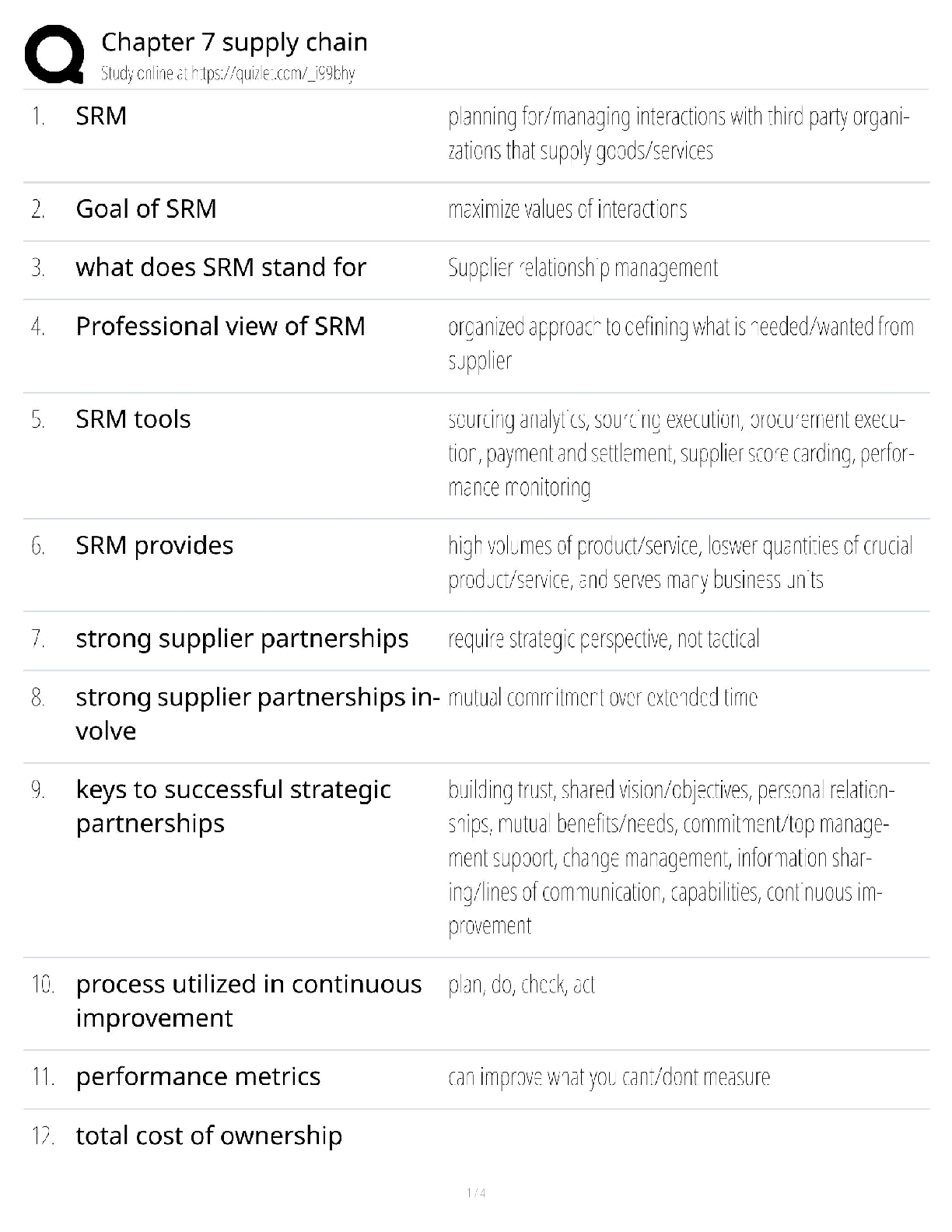Image resolution: width=952 pixels, height=1232 pixels.
Task: Select the mutual commitment over extended time text
Action: pos(603,698)
